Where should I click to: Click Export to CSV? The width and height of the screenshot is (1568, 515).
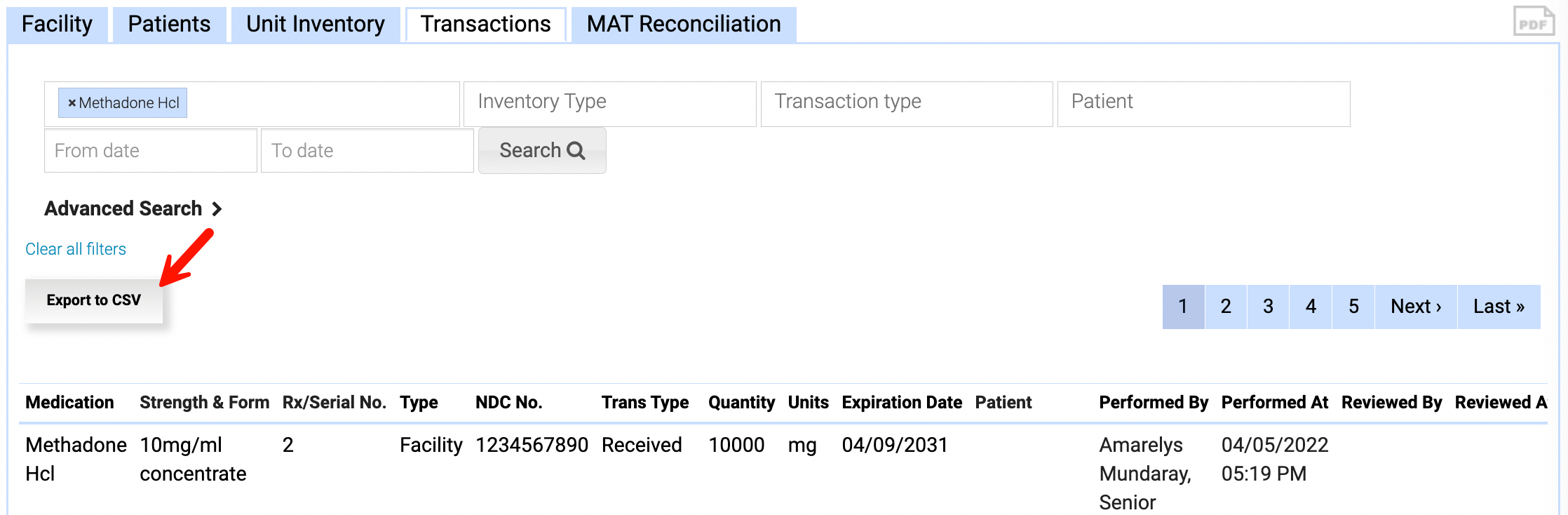tap(93, 300)
